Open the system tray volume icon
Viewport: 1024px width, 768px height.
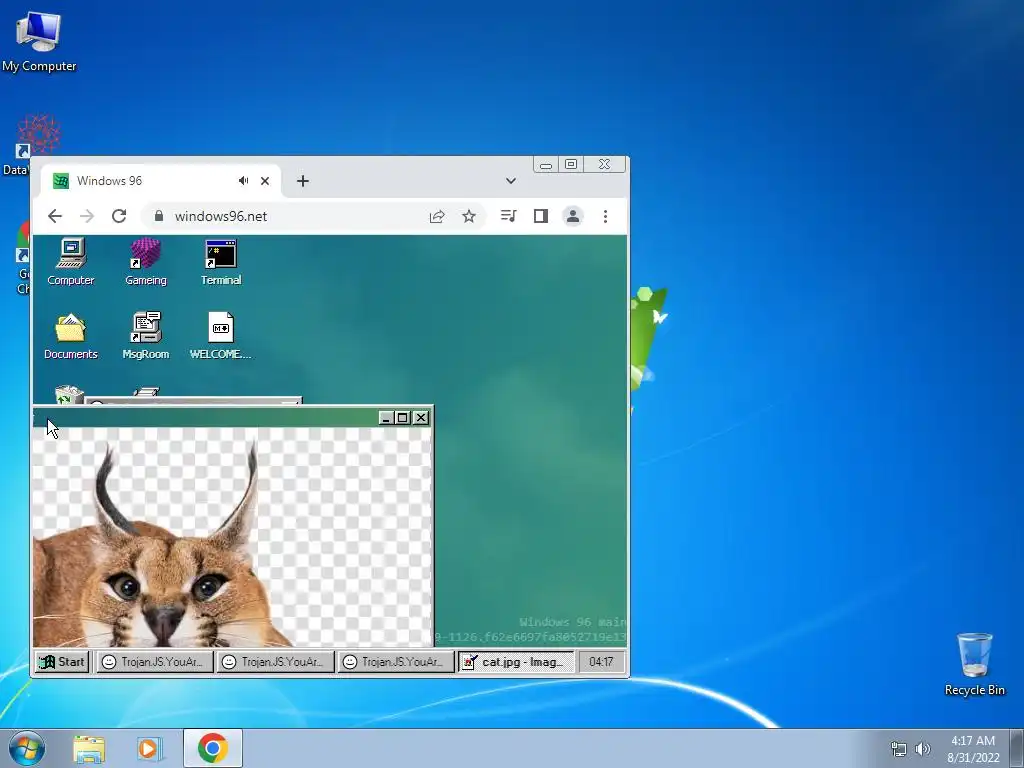click(922, 749)
